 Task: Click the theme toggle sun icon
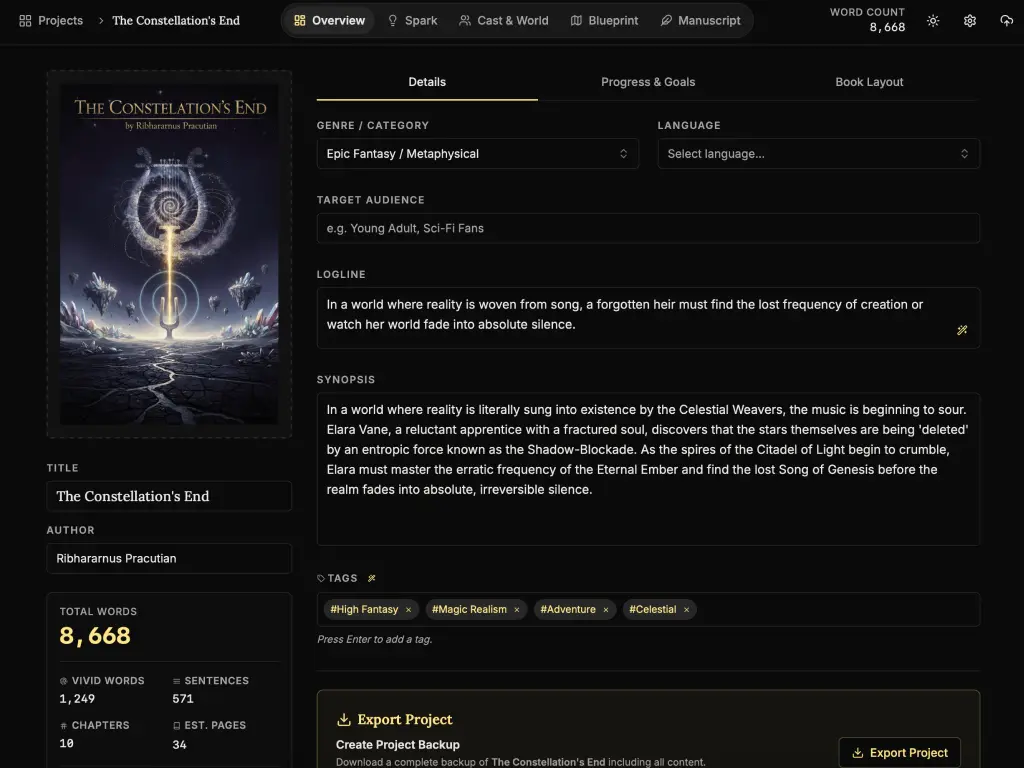[x=933, y=20]
